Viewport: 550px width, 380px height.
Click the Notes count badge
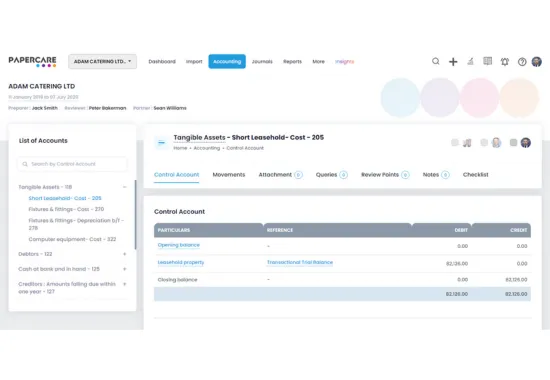tap(445, 175)
